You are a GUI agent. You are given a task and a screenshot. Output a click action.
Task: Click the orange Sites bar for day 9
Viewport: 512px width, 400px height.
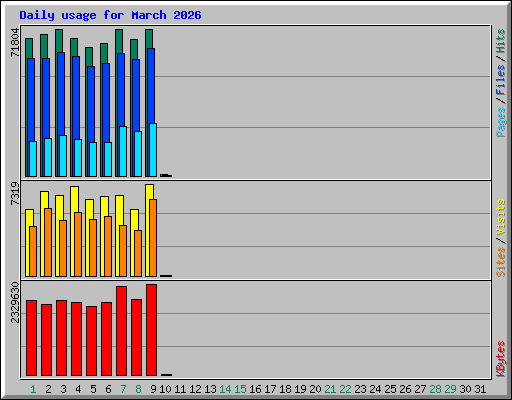tap(153, 238)
